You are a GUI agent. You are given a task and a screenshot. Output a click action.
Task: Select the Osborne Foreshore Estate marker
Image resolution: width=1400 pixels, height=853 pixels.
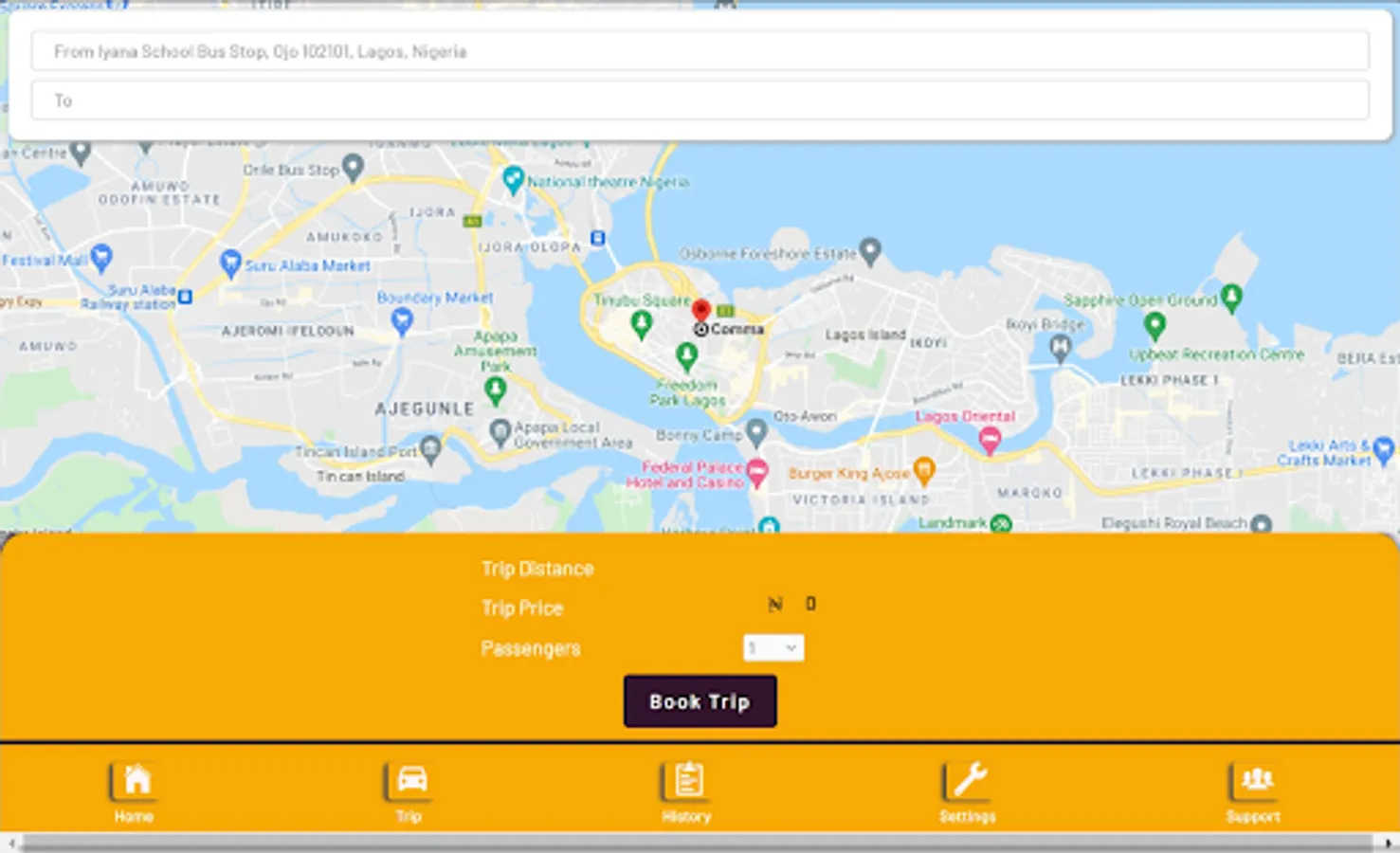870,251
